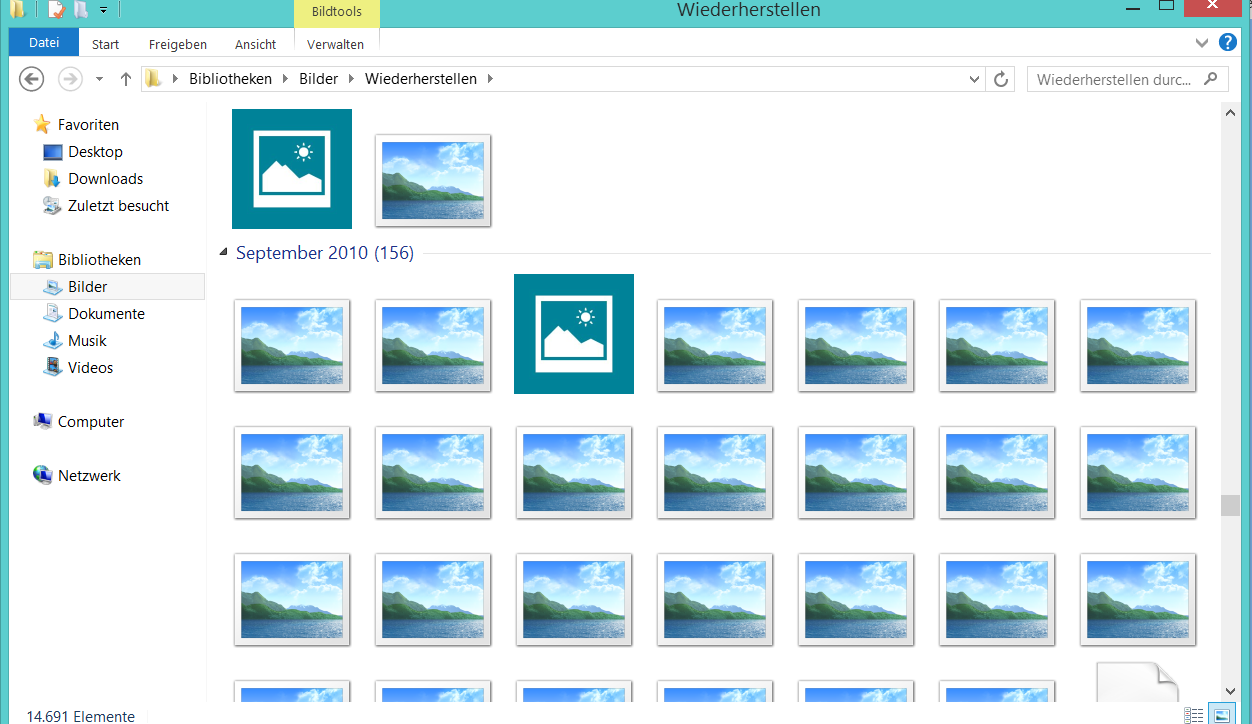Click the Musik library icon
The width and height of the screenshot is (1252, 724).
53,340
